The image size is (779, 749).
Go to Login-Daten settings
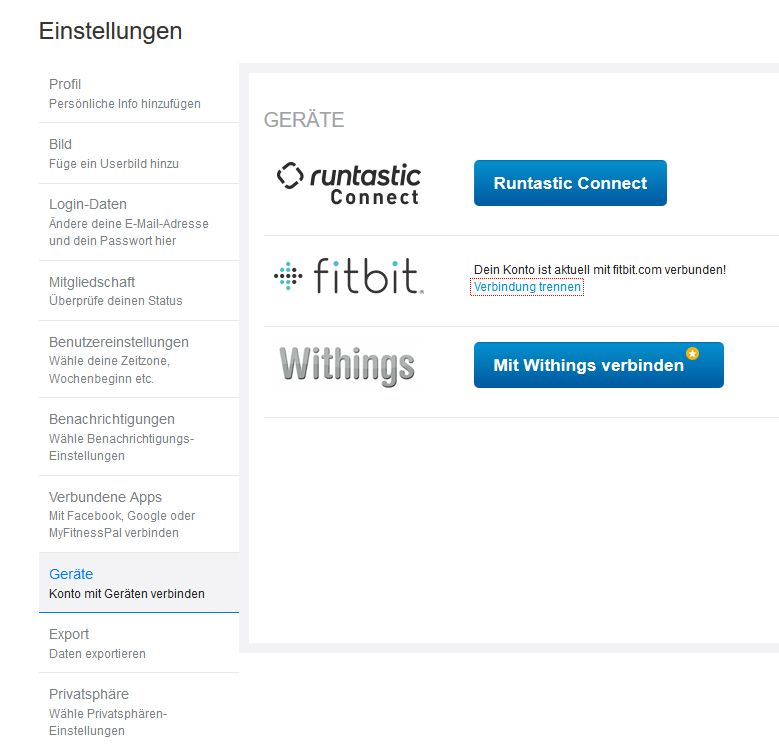[x=139, y=222]
